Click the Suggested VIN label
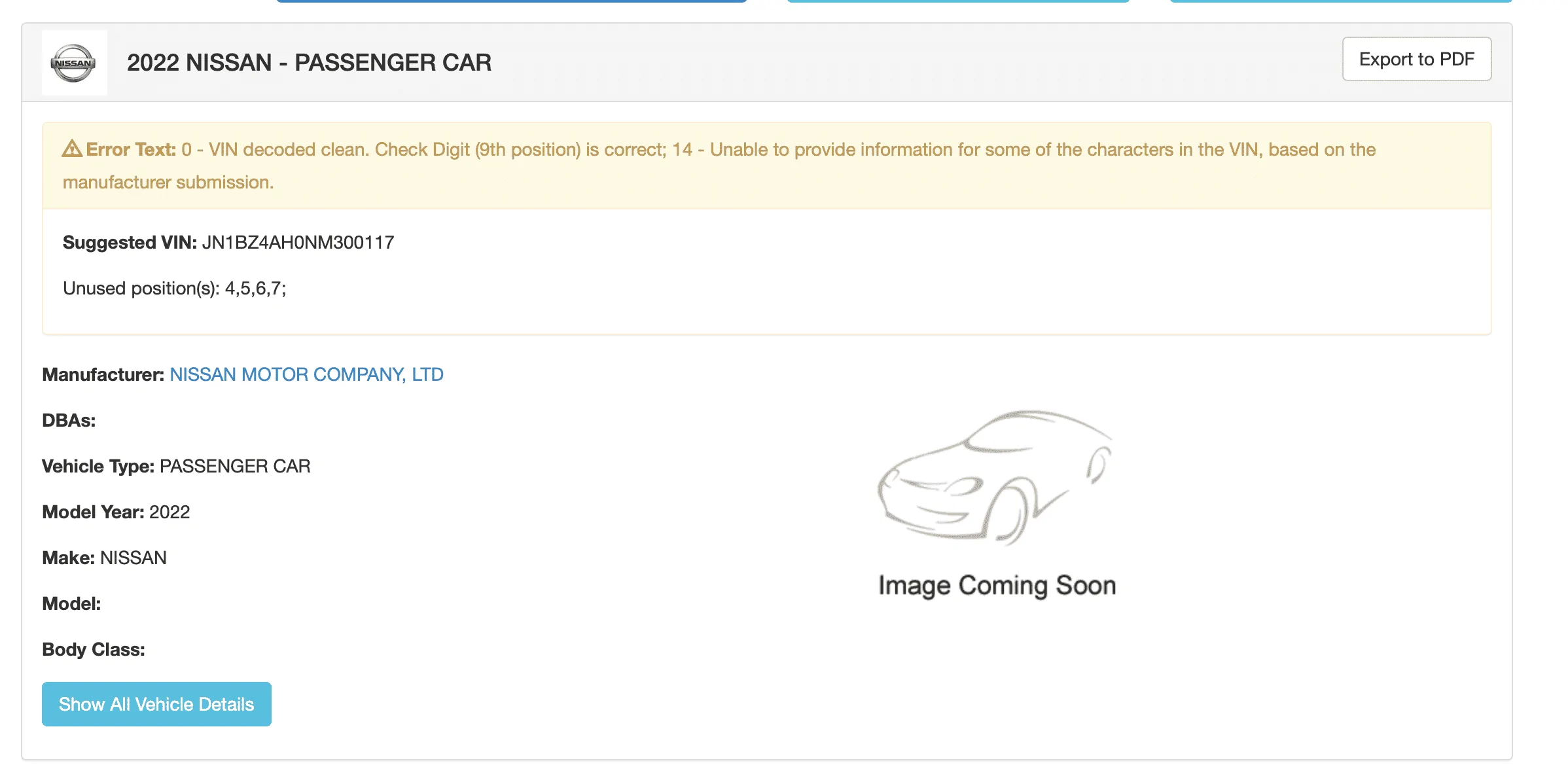Image resolution: width=1568 pixels, height=784 pixels. pyautogui.click(x=130, y=242)
